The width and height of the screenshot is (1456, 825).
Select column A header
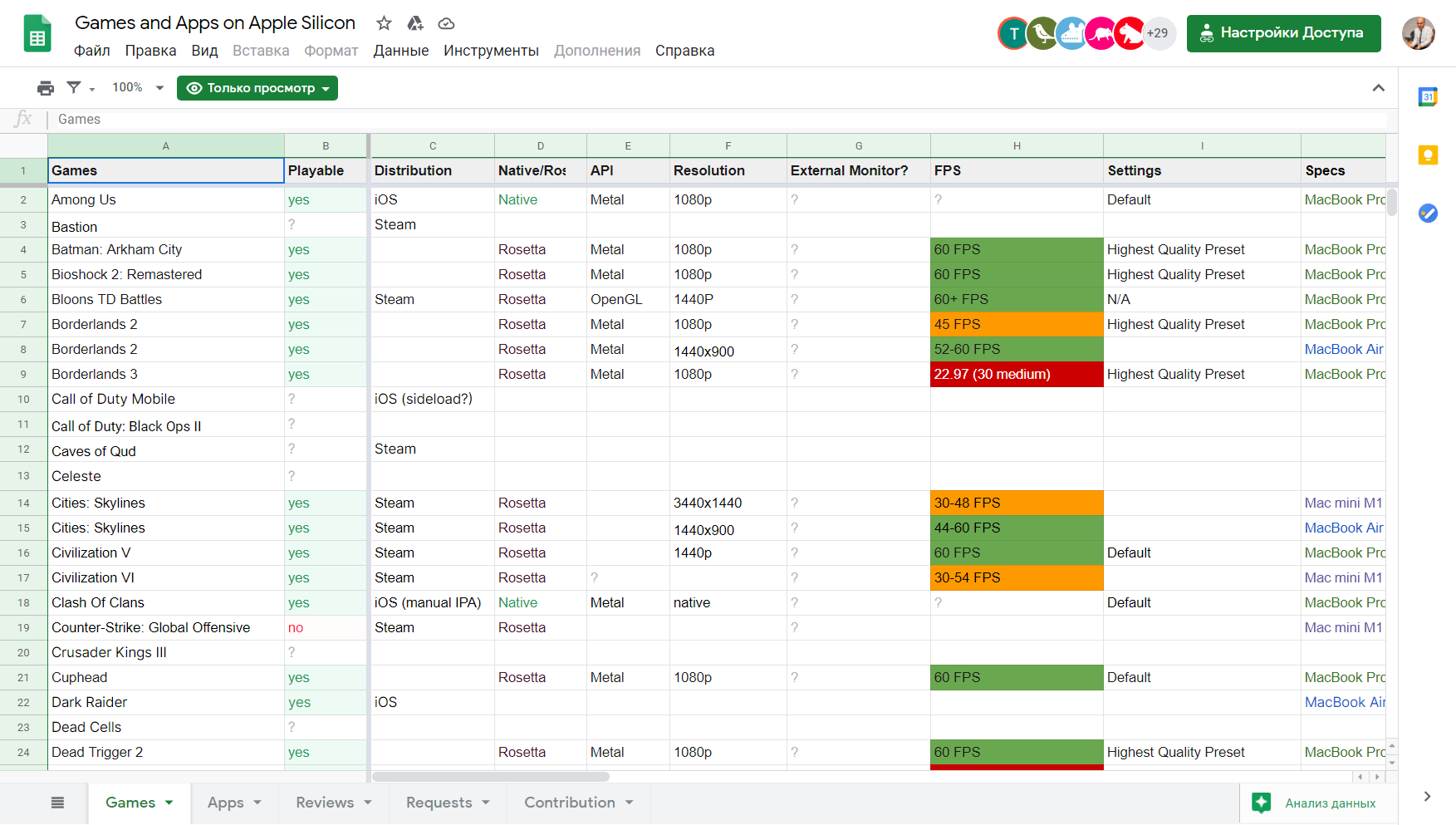pyautogui.click(x=166, y=145)
